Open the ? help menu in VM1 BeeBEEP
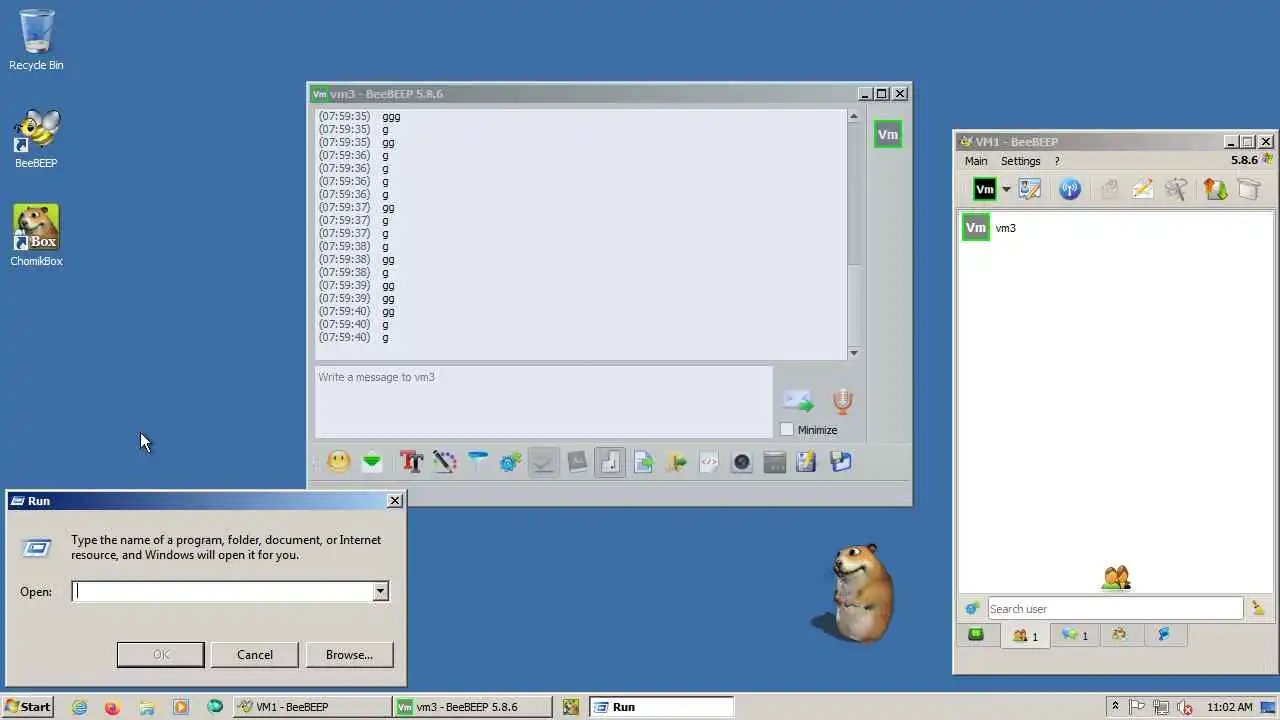Viewport: 1280px width, 720px height. click(1057, 161)
